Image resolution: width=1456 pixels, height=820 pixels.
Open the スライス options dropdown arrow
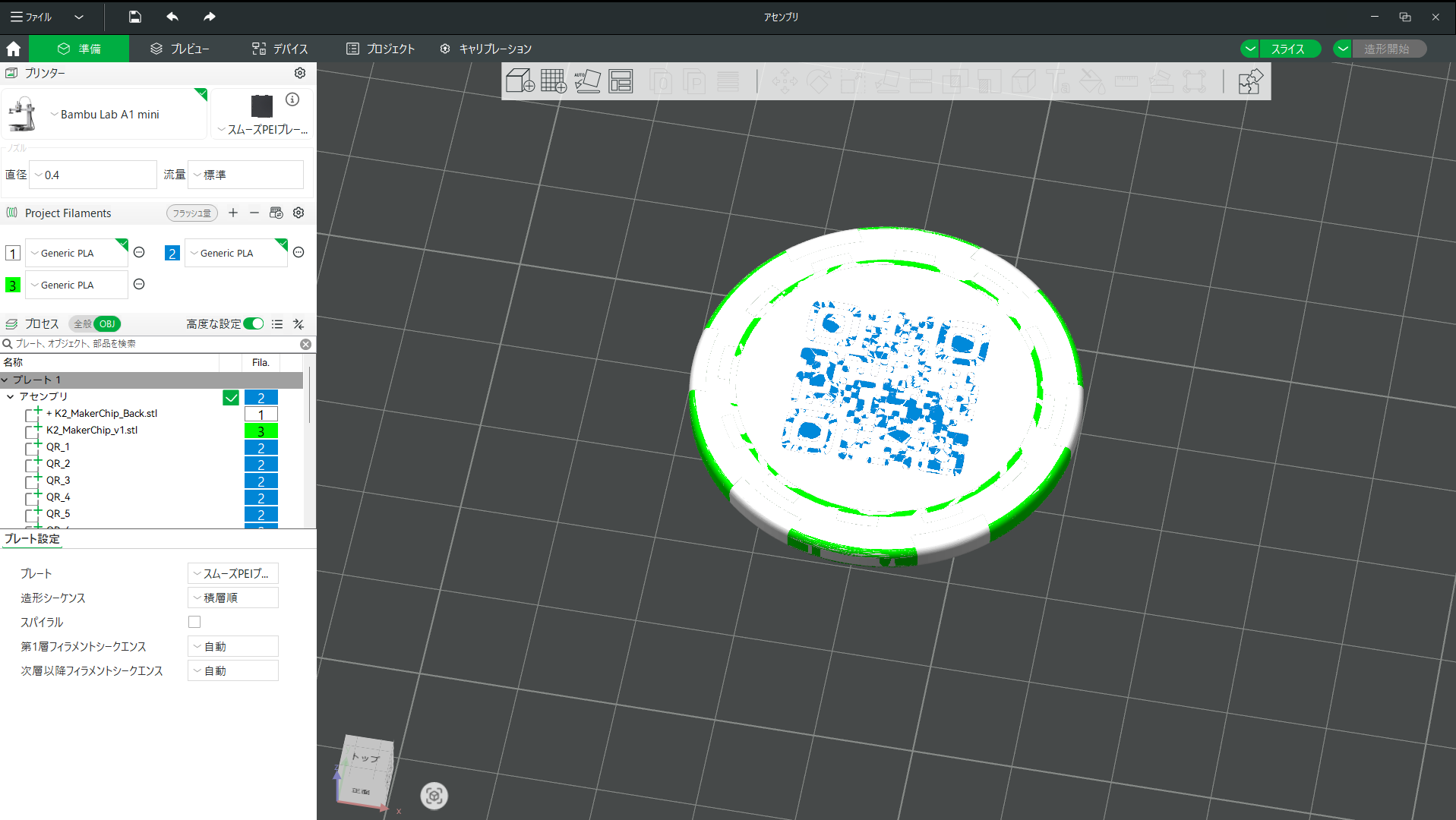[1250, 49]
